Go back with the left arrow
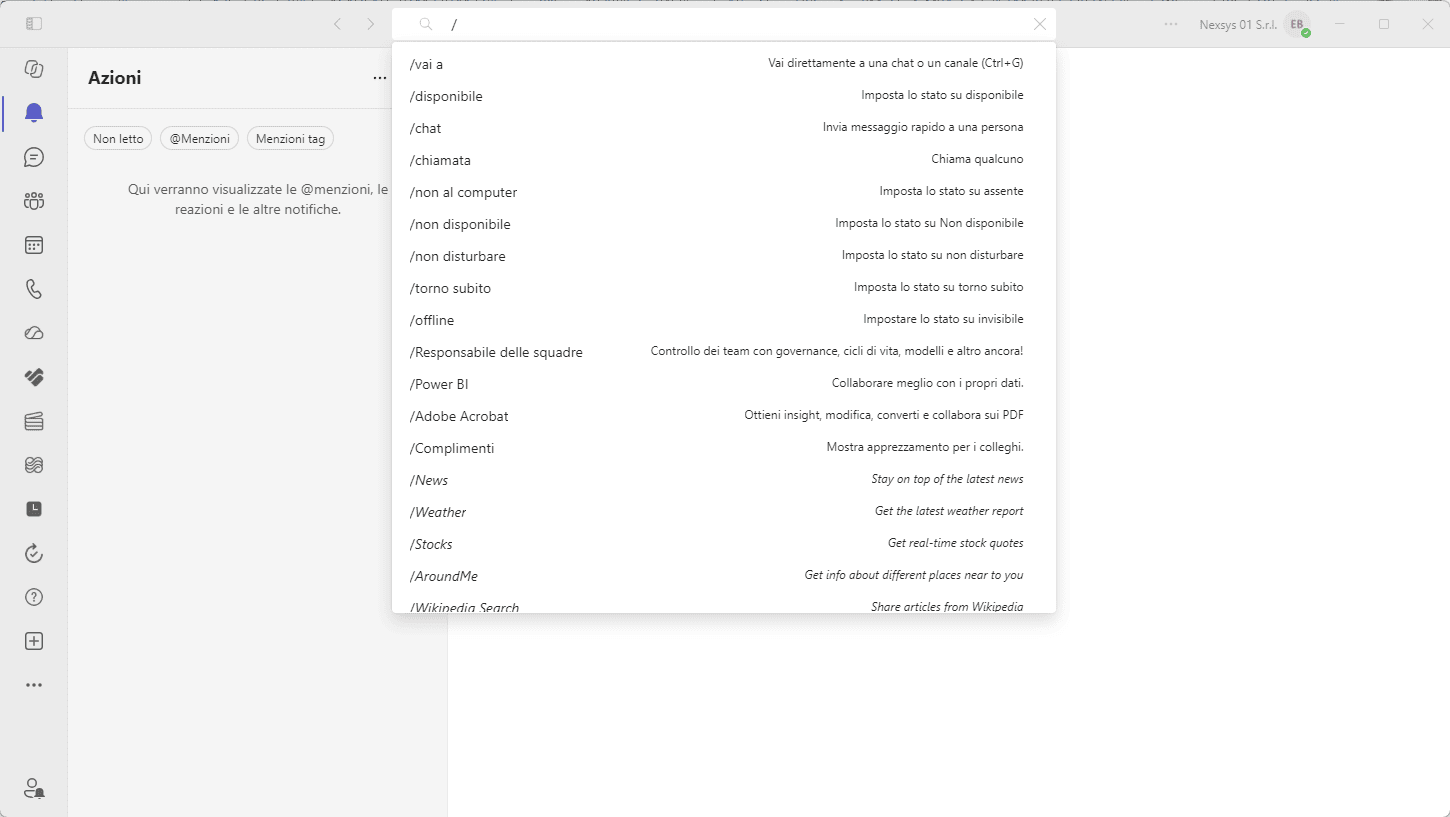1450x817 pixels. tap(337, 24)
